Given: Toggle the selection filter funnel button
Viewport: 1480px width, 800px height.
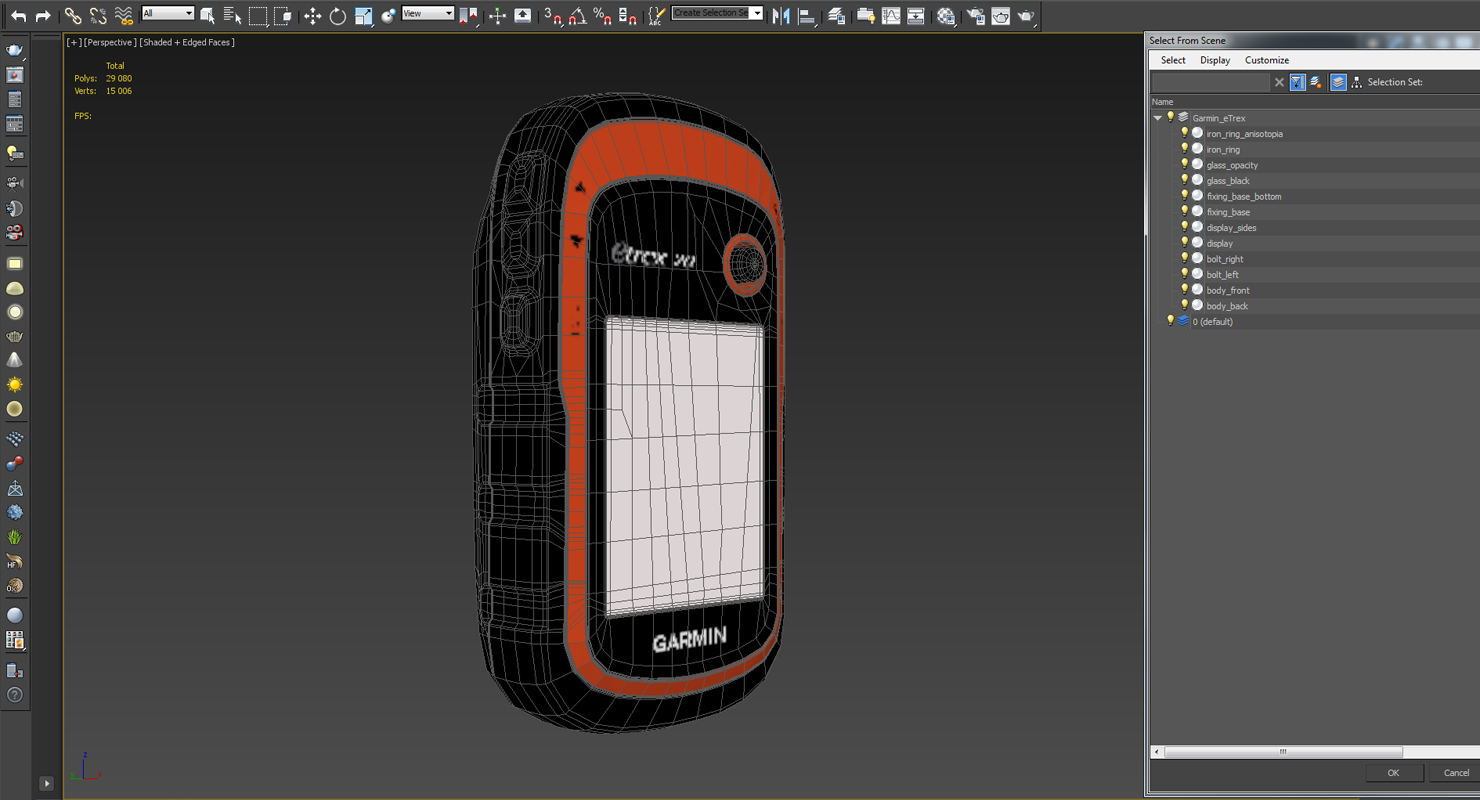Looking at the screenshot, I should pos(1297,82).
